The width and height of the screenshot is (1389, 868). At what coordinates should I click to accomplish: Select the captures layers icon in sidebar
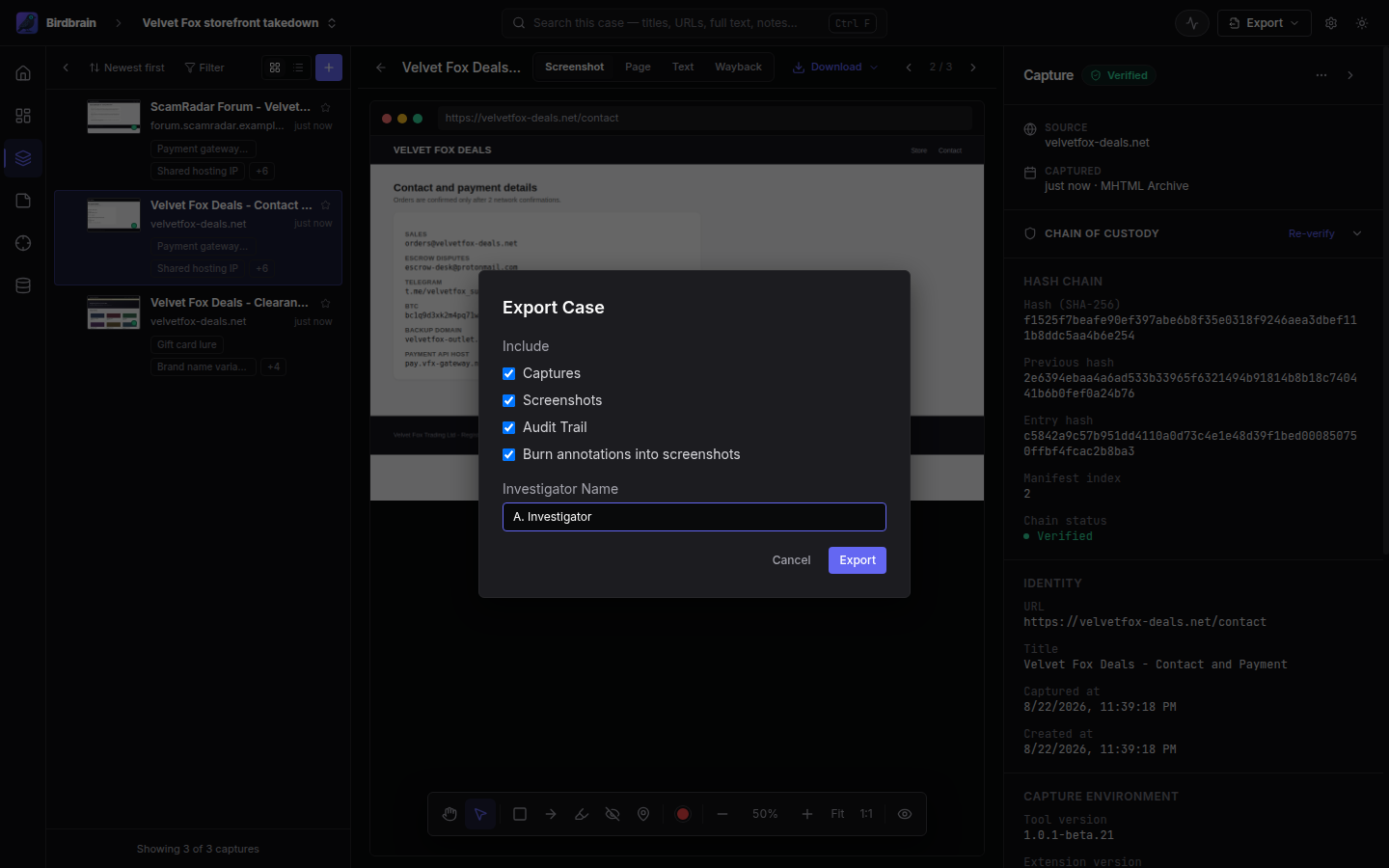(x=23, y=158)
